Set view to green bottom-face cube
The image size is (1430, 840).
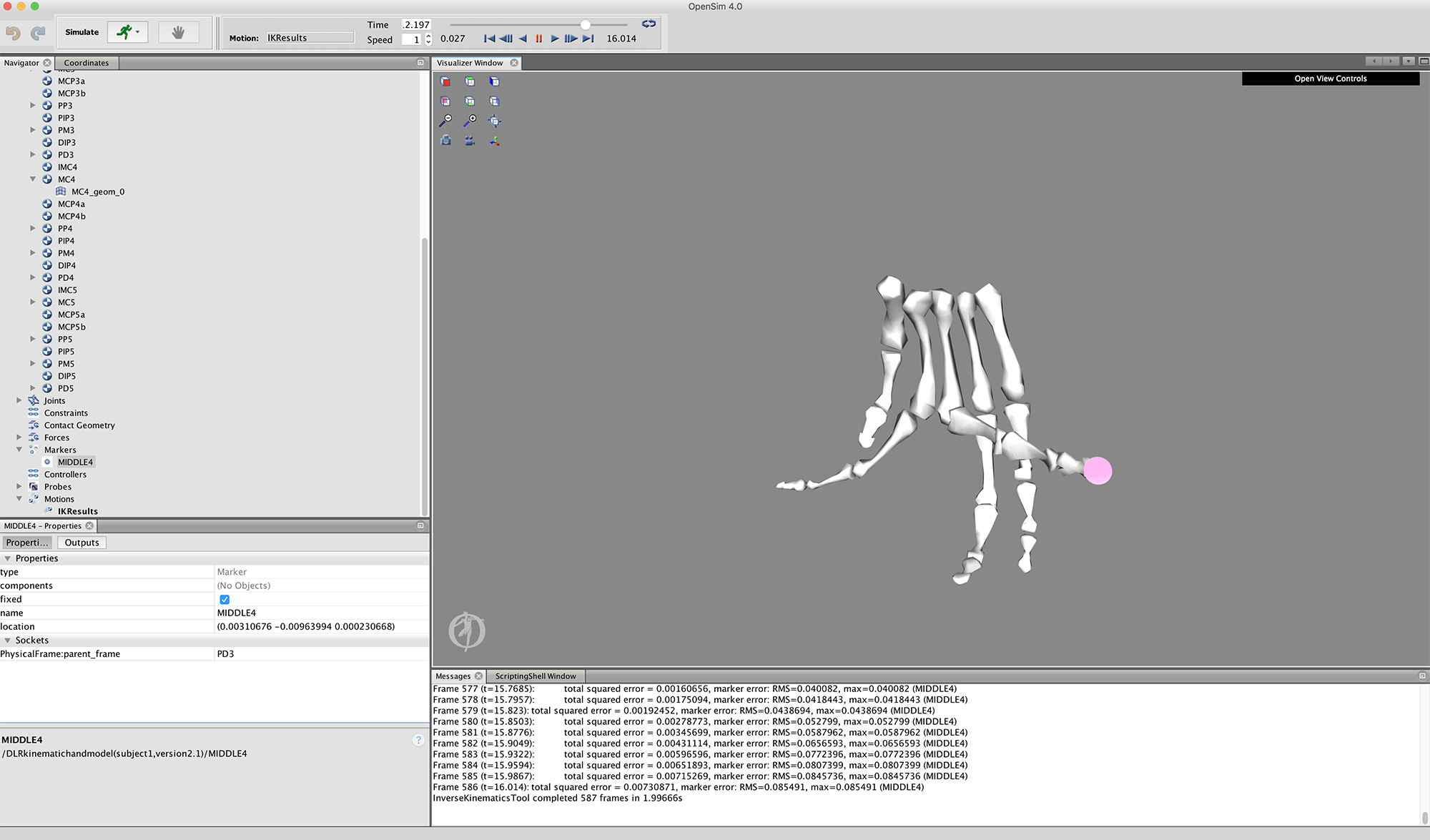470,101
